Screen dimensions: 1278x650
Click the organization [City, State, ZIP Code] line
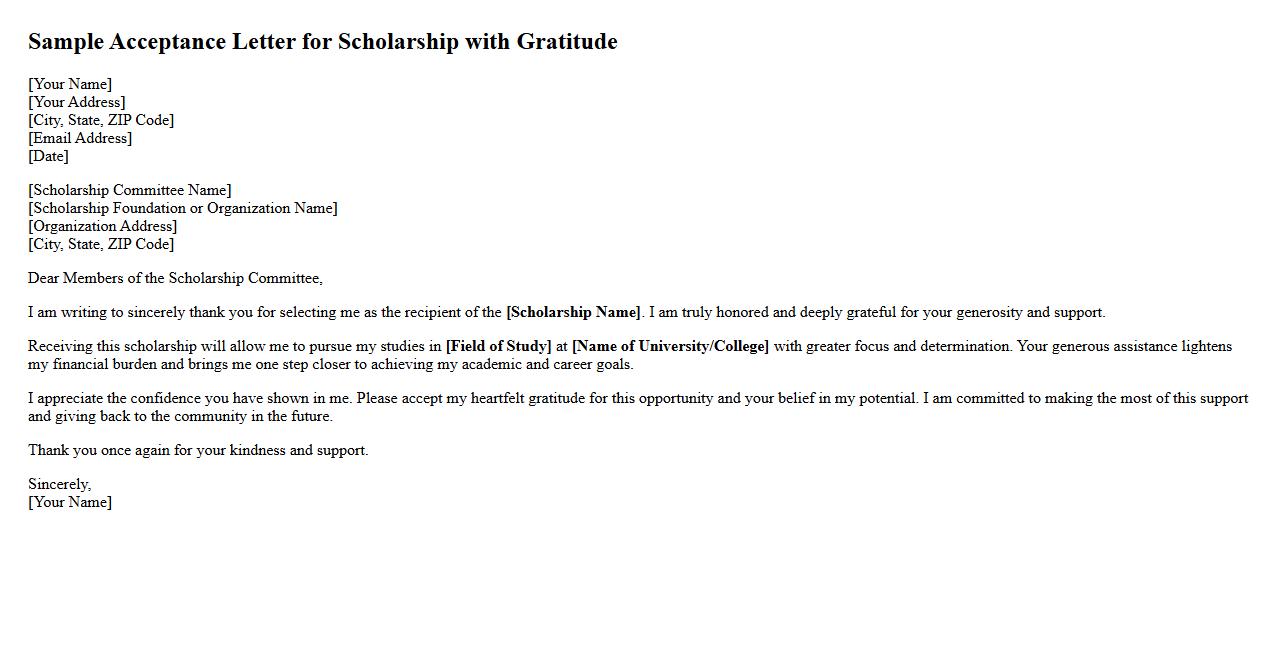100,244
